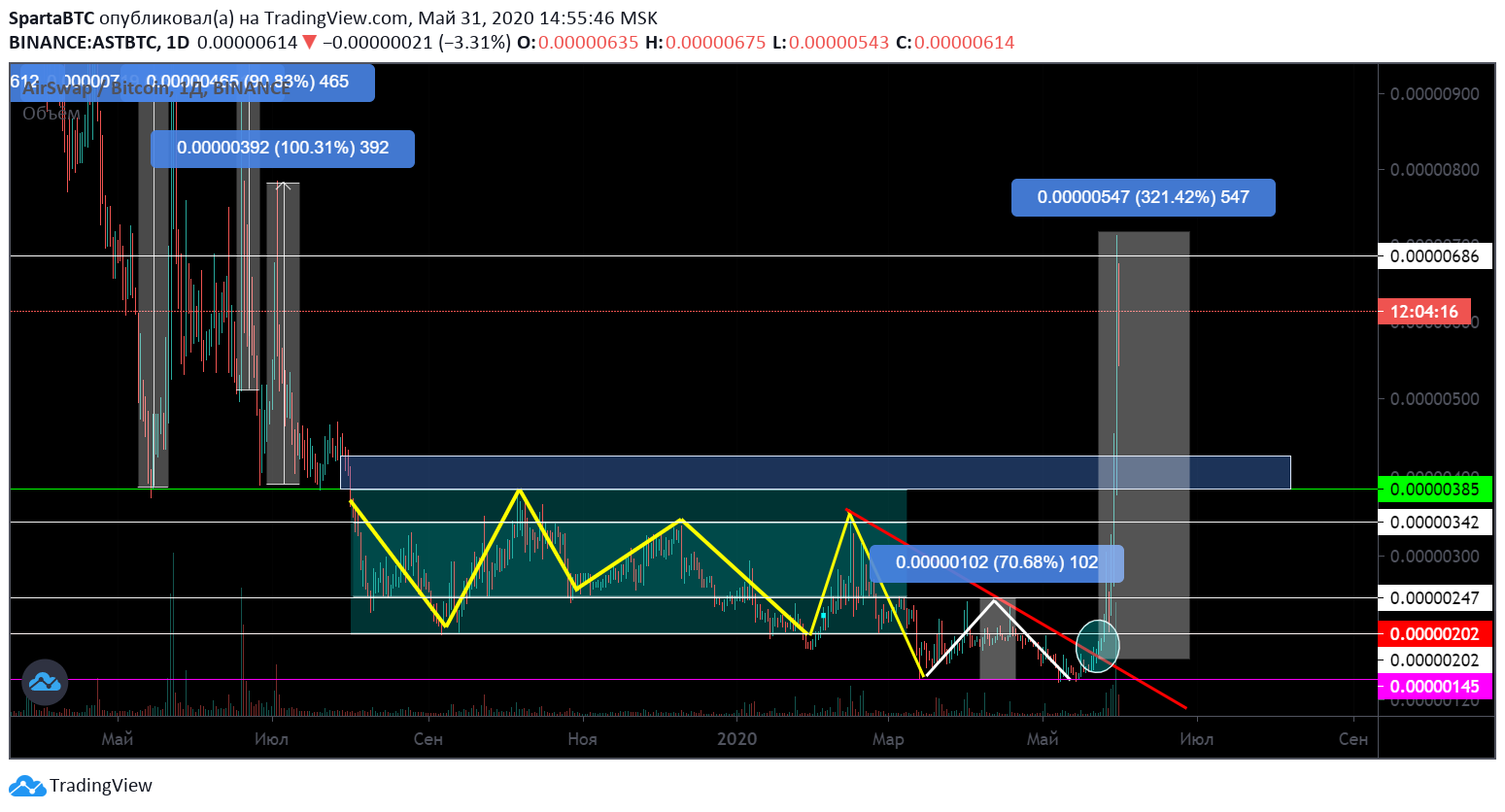The image size is (1505, 812).
Task: Click the 0.00000342 price level label
Action: click(x=1434, y=523)
